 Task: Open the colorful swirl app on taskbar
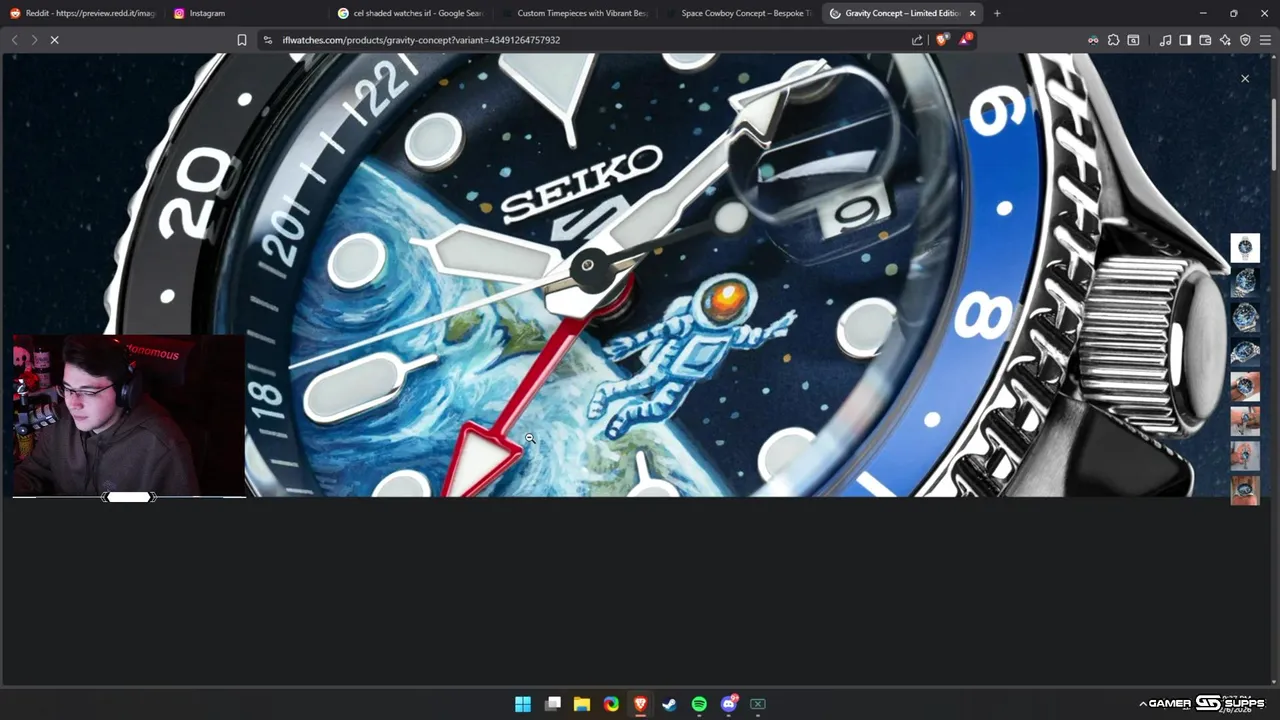pos(611,704)
